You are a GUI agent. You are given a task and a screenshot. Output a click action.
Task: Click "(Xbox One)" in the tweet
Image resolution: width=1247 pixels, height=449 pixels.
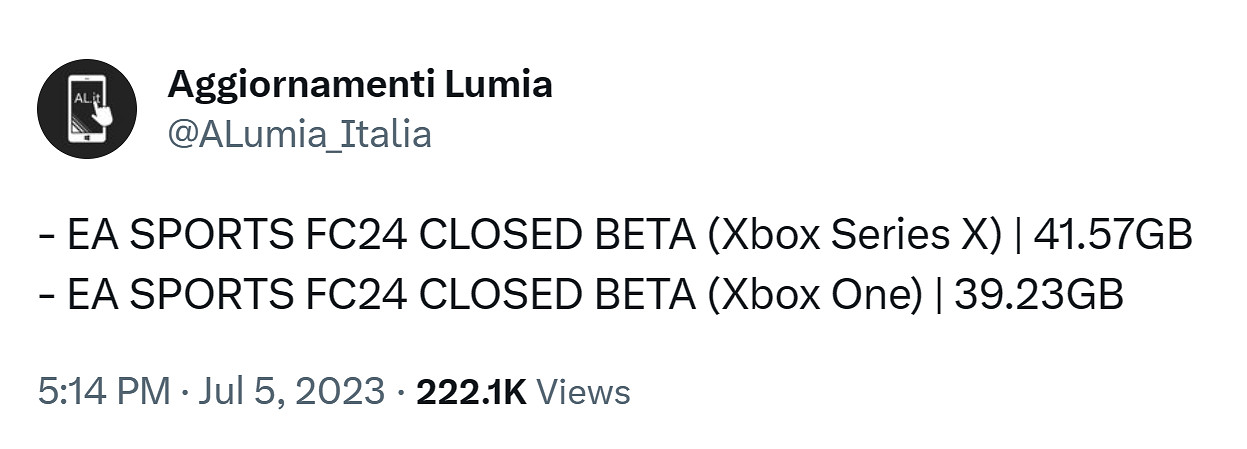pos(811,295)
